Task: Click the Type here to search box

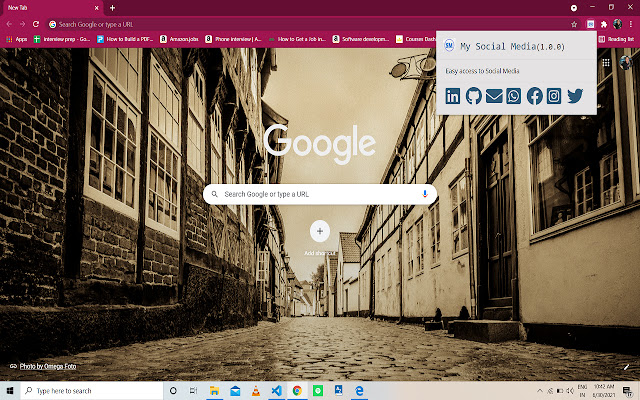Action: [92, 391]
